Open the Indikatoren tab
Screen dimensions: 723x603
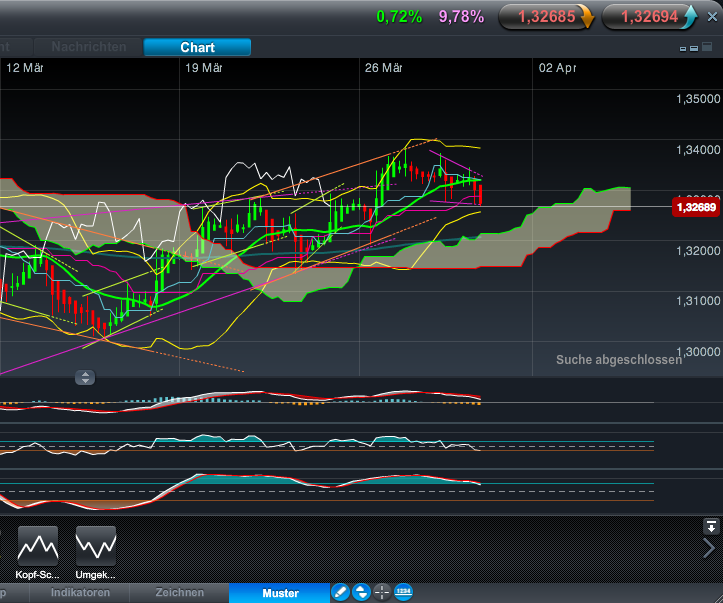[80, 593]
